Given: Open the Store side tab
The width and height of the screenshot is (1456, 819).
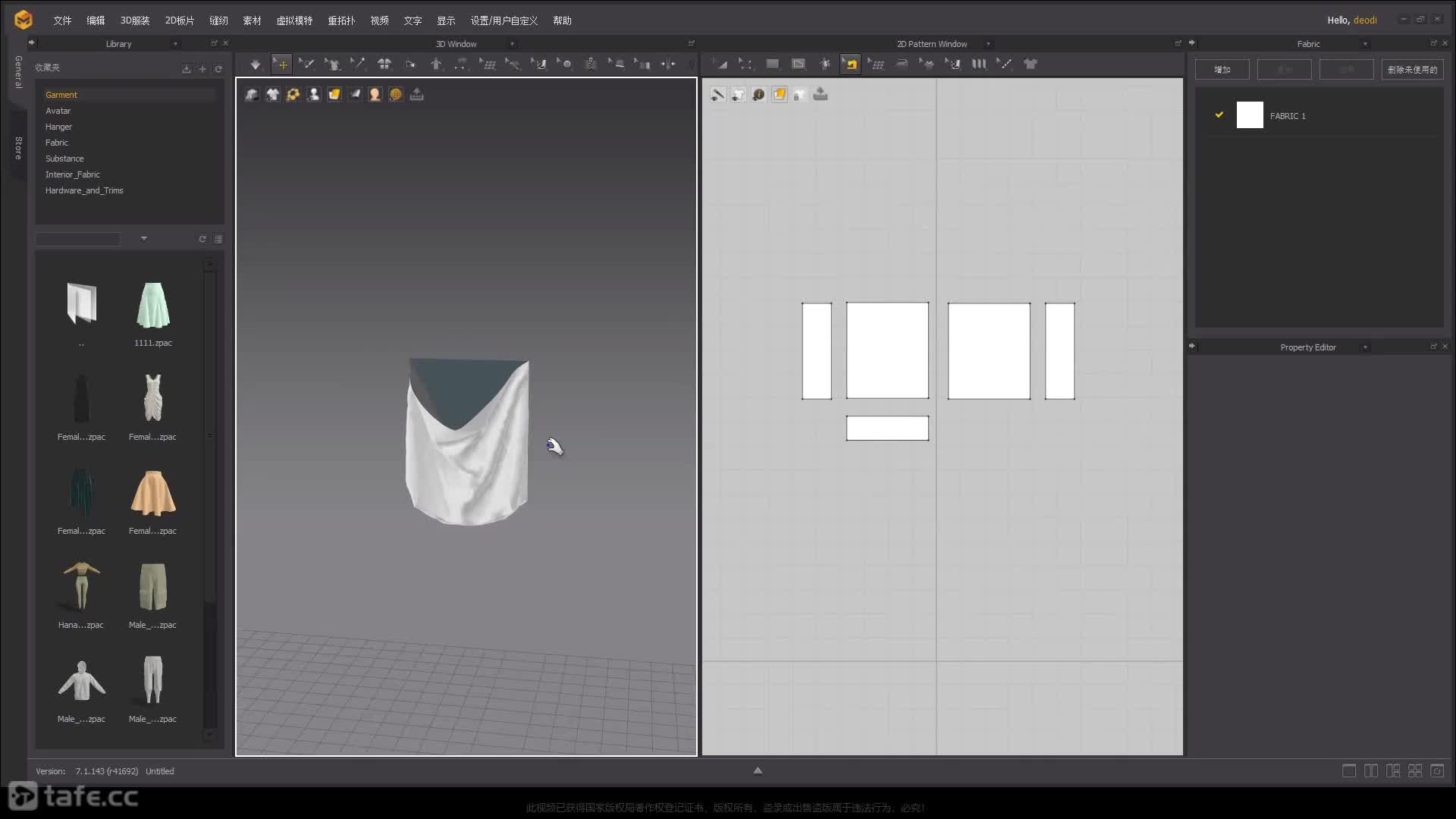Looking at the screenshot, I should coord(18,149).
